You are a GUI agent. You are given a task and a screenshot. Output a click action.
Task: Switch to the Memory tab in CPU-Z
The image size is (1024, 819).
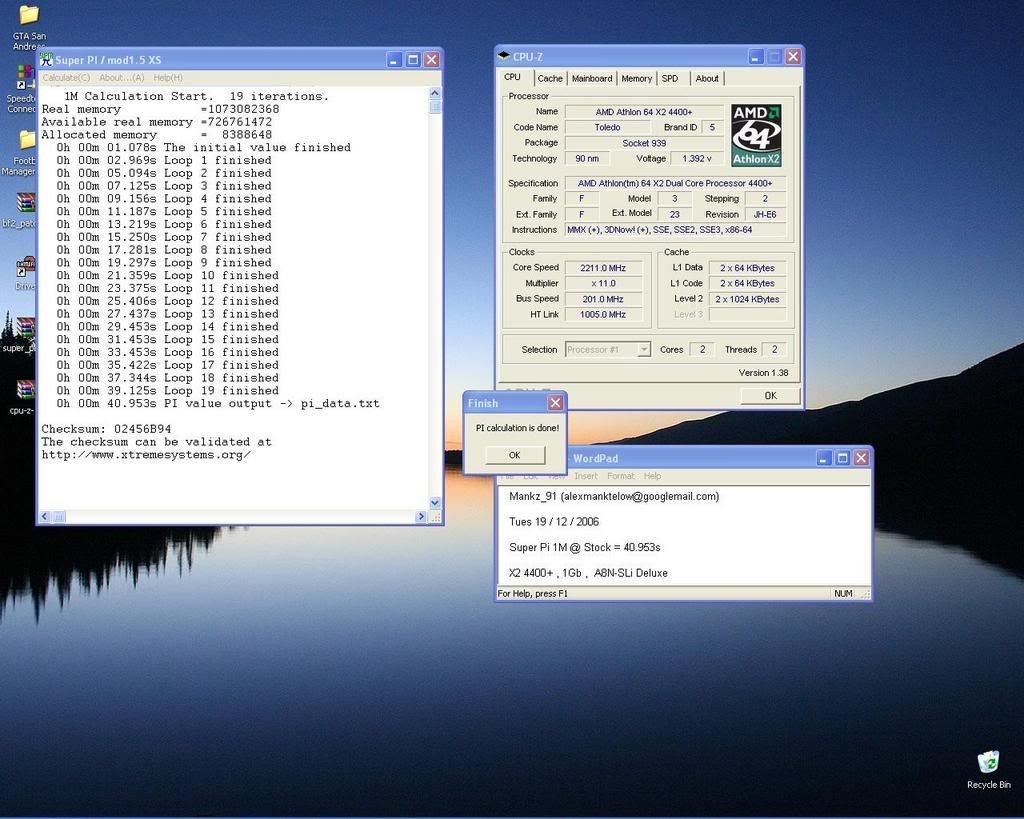(636, 78)
